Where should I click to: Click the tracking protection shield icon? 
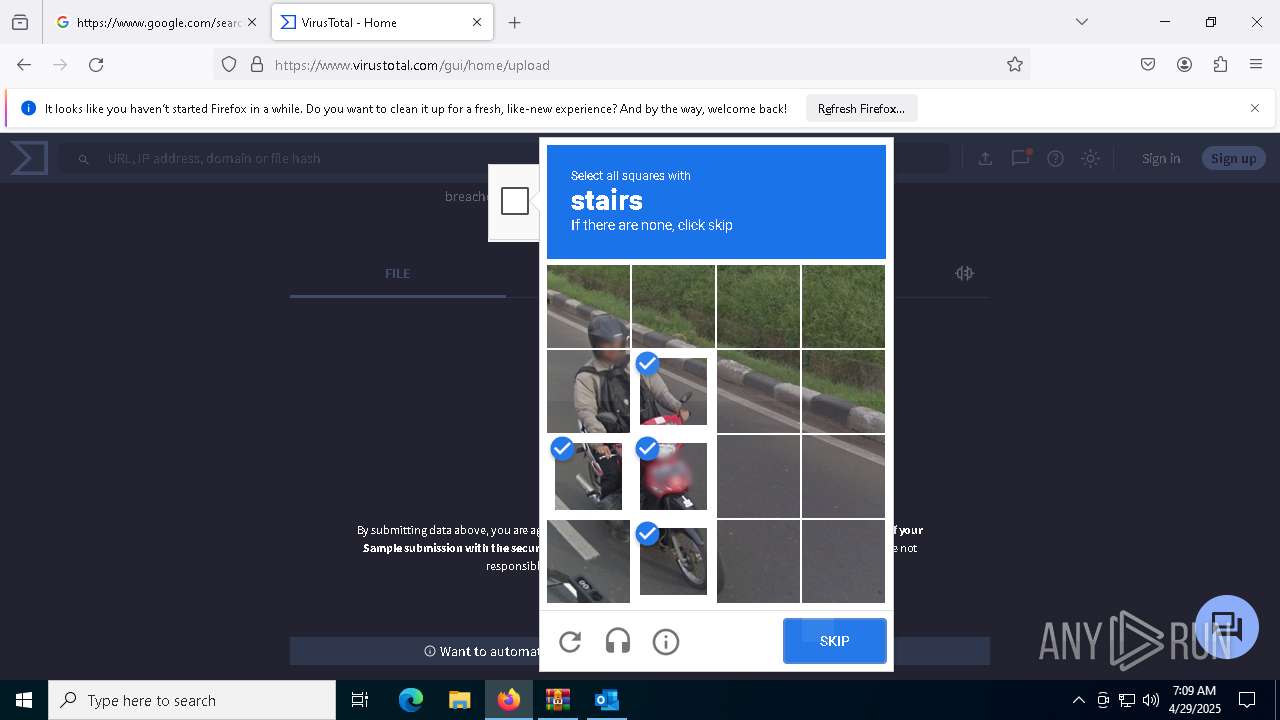pos(229,64)
